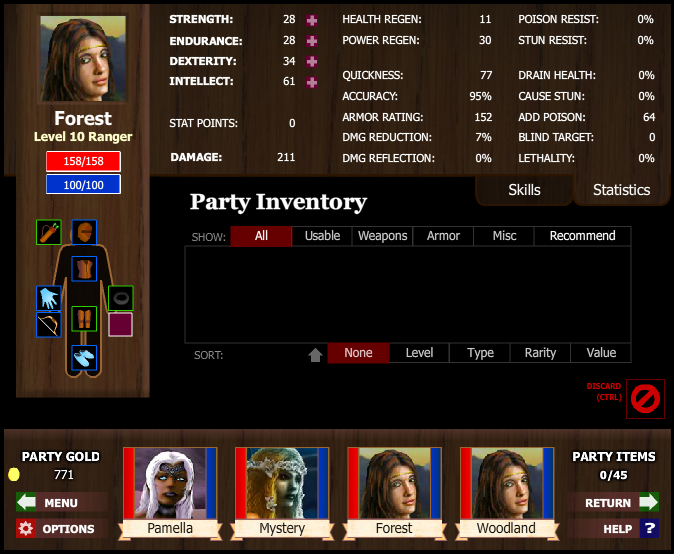Open the Skills tab
The image size is (674, 554).
click(524, 190)
